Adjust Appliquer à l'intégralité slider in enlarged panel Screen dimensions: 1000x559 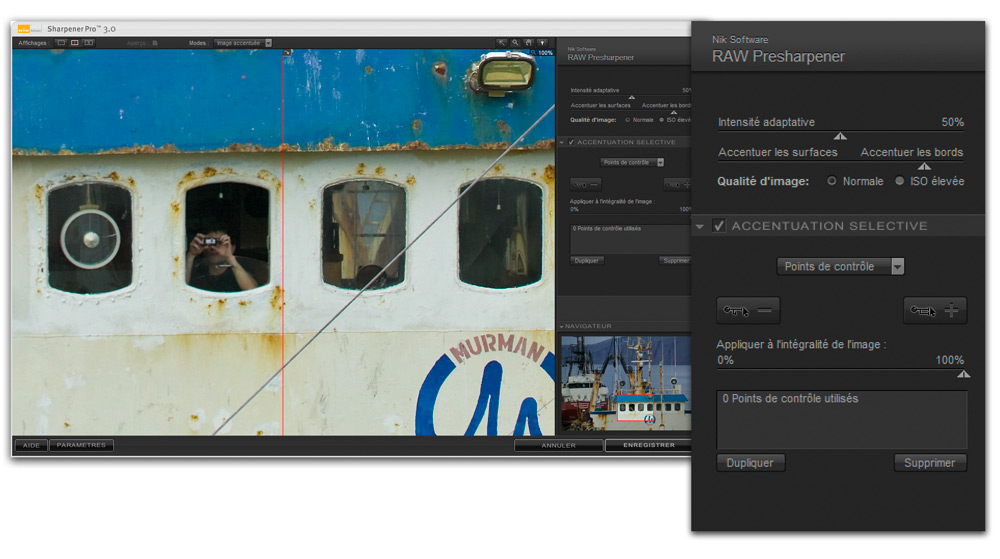[x=964, y=374]
